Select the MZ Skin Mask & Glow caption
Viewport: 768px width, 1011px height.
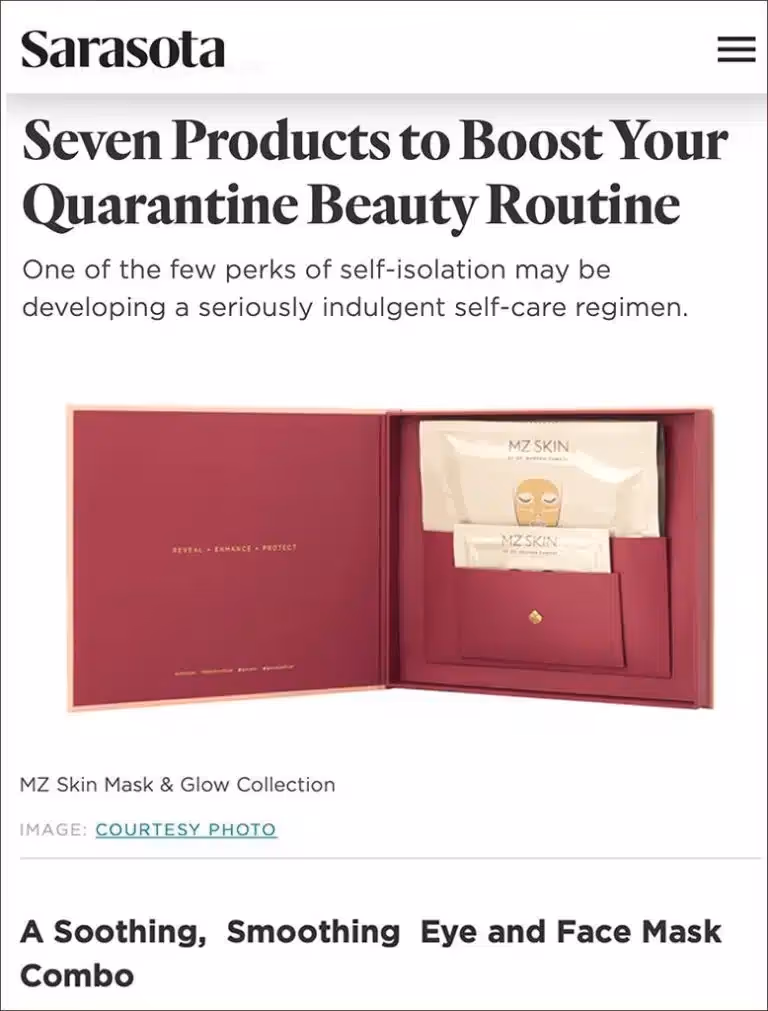(x=178, y=785)
